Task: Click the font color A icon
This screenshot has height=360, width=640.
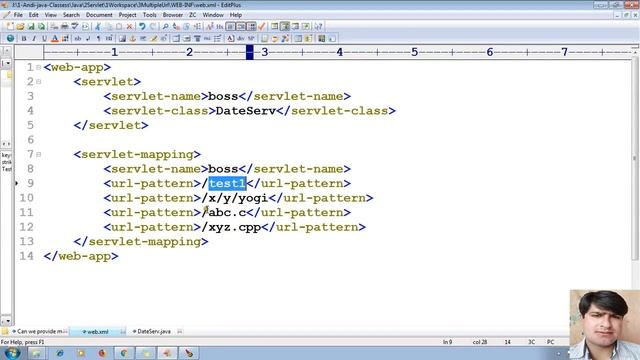Action: click(54, 38)
